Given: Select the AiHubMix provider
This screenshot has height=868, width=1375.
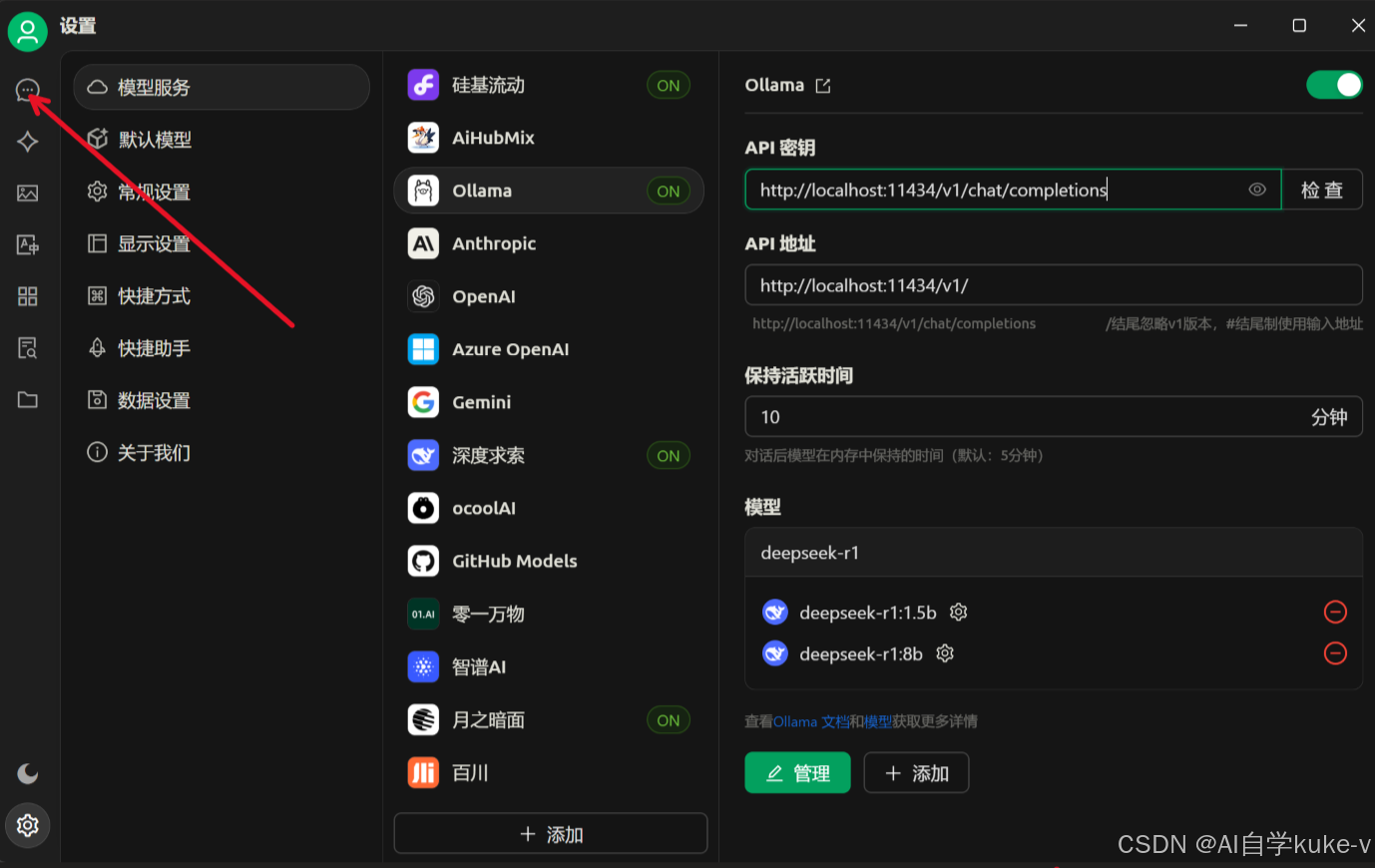Looking at the screenshot, I should point(549,138).
